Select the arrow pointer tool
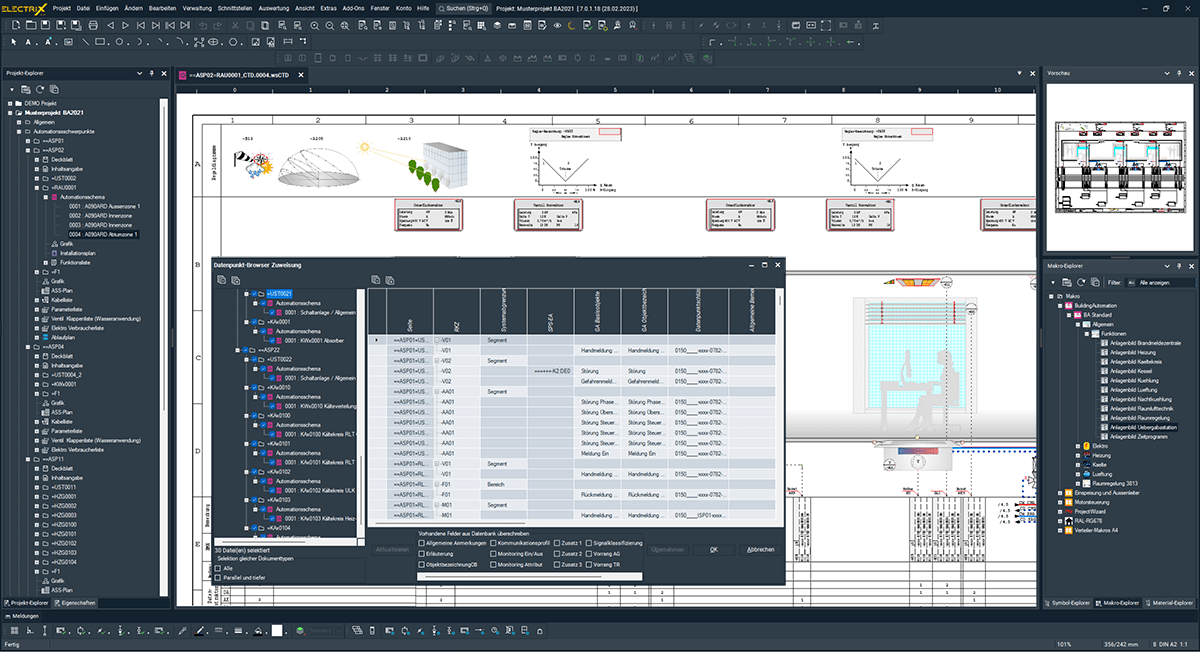Viewport: 1200px width, 652px height. 15,42
